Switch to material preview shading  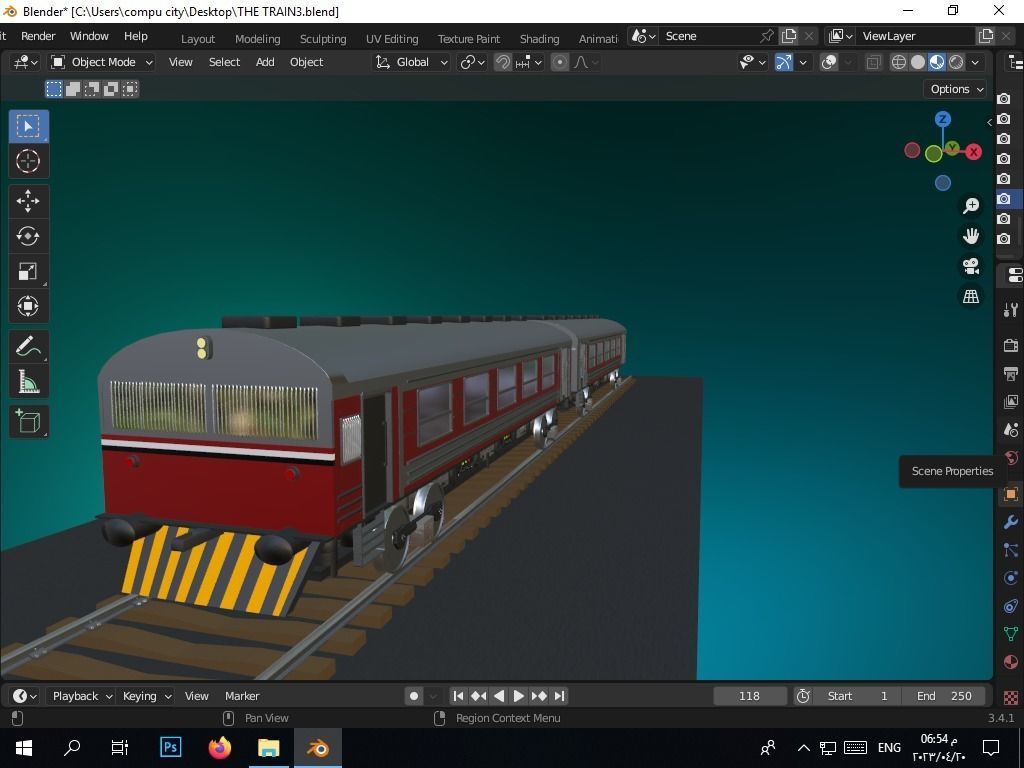(x=936, y=62)
